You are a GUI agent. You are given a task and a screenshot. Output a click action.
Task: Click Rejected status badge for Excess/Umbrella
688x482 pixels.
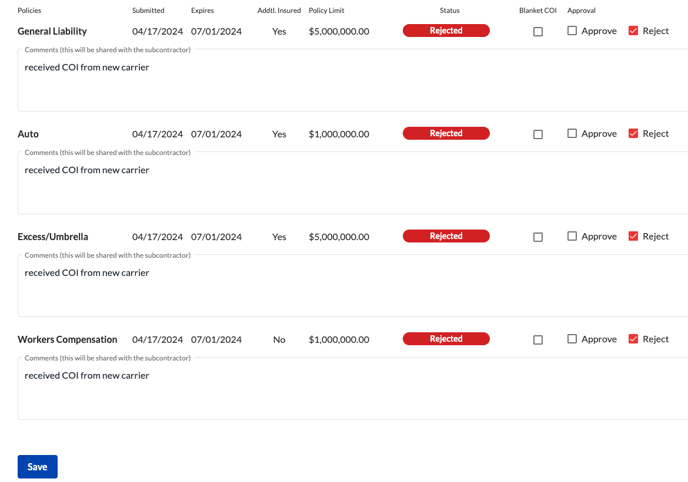(446, 236)
